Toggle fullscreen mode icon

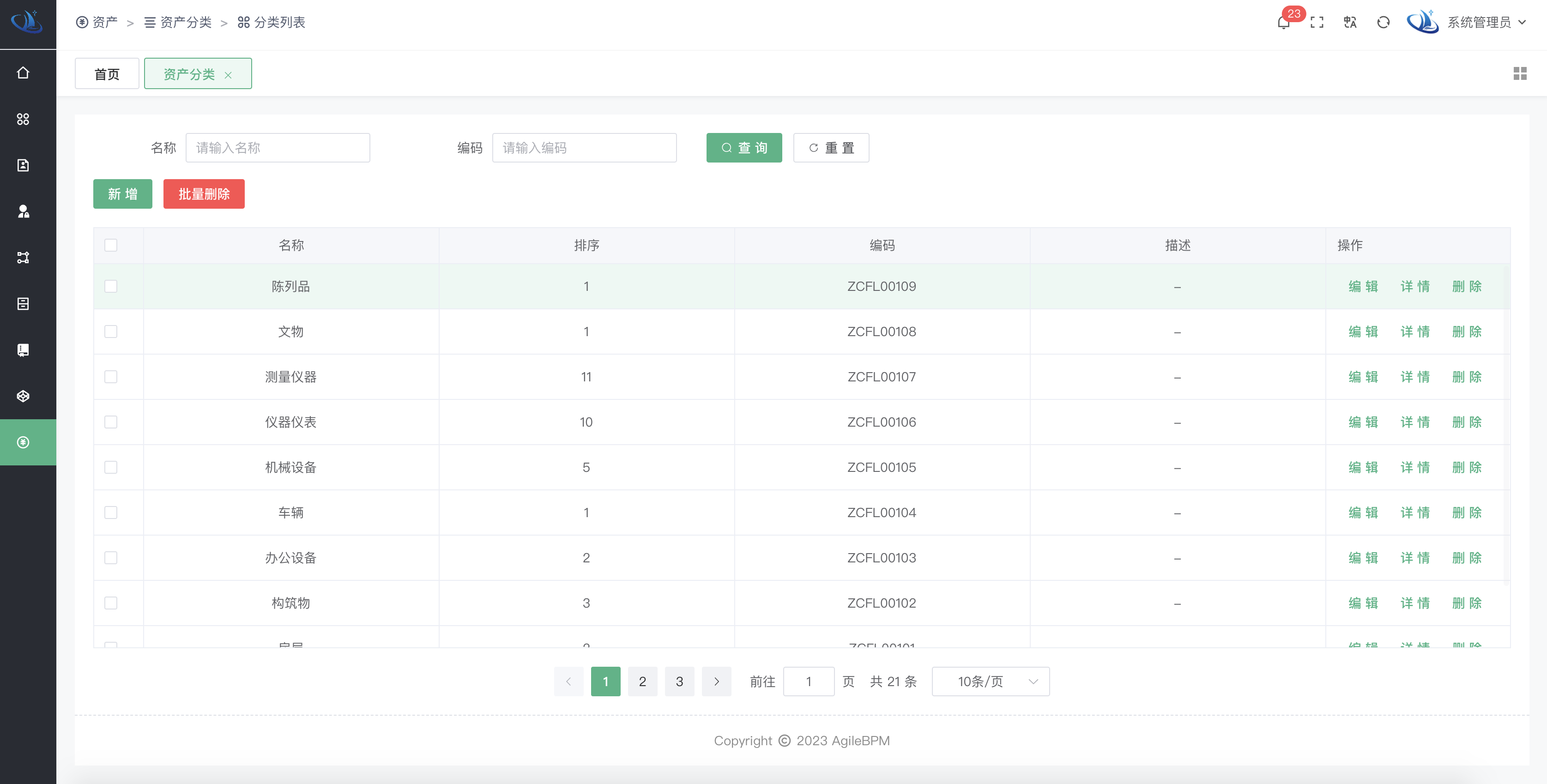coord(1317,23)
